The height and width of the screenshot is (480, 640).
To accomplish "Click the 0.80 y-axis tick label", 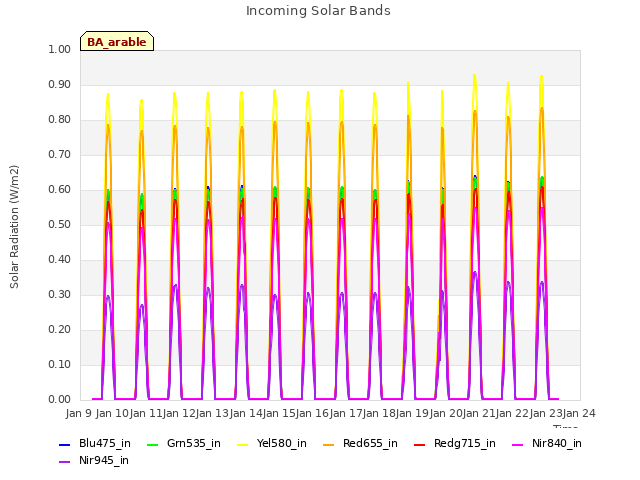I will pyautogui.click(x=60, y=120).
